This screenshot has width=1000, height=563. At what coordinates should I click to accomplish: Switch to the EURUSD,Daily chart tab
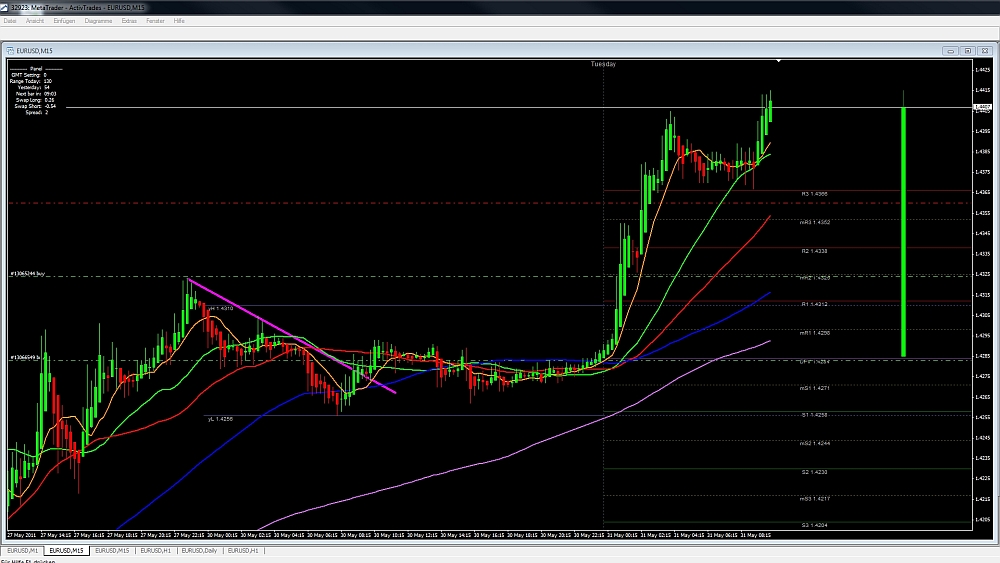200,550
